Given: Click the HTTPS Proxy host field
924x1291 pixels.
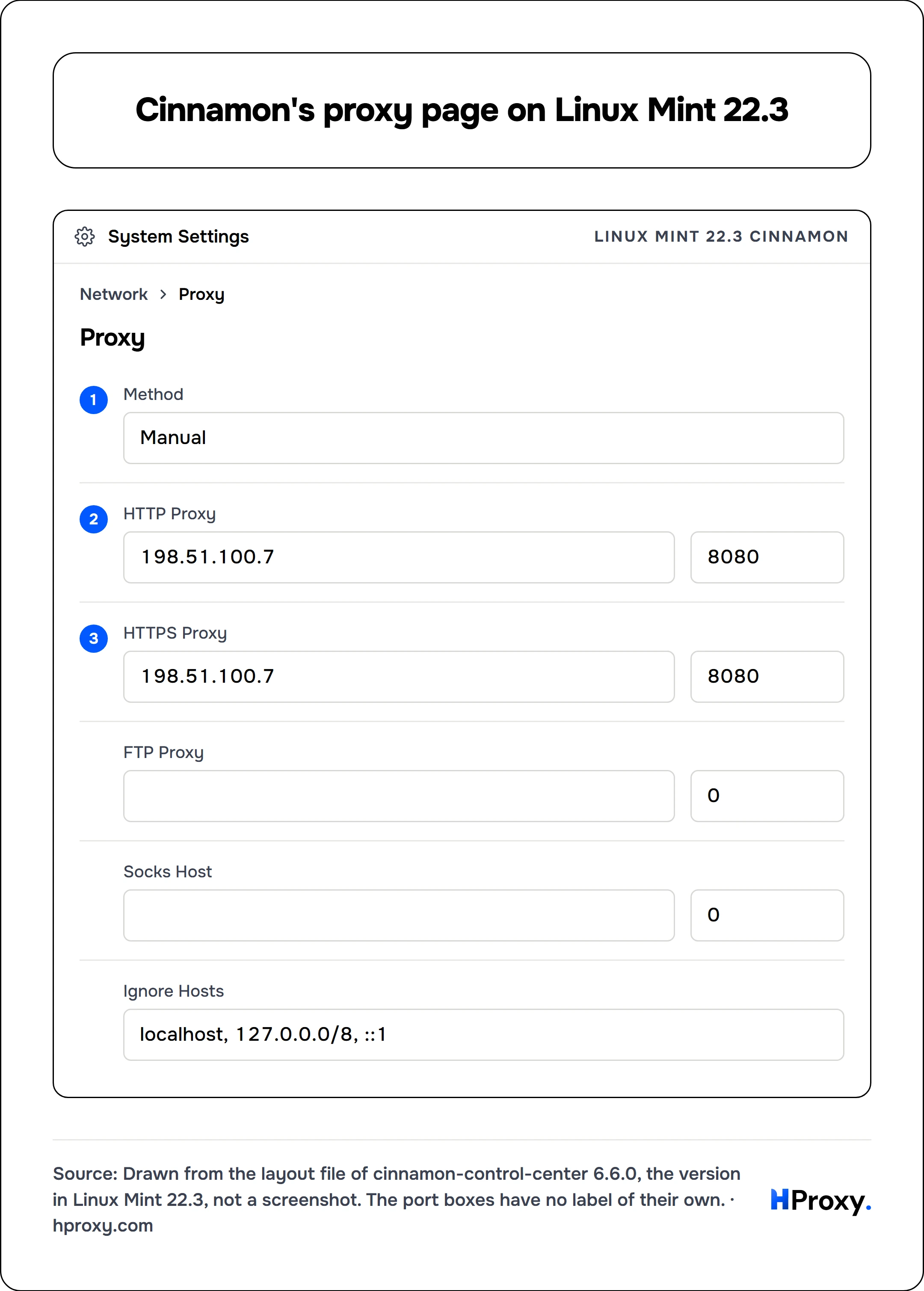Looking at the screenshot, I should point(399,676).
